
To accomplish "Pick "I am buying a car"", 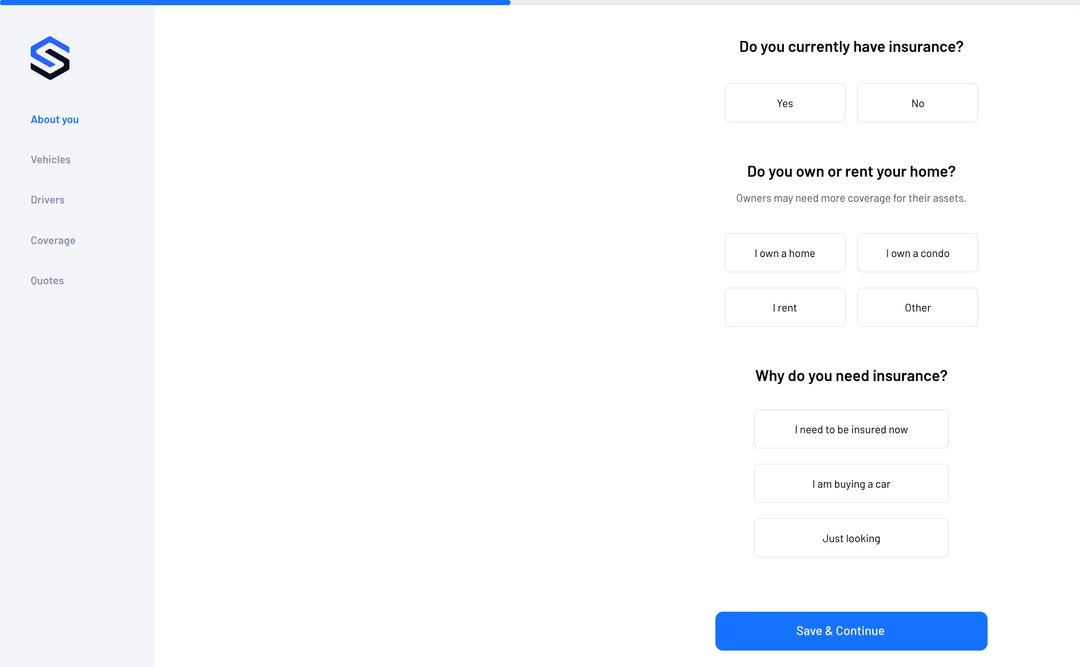I will [x=851, y=483].
